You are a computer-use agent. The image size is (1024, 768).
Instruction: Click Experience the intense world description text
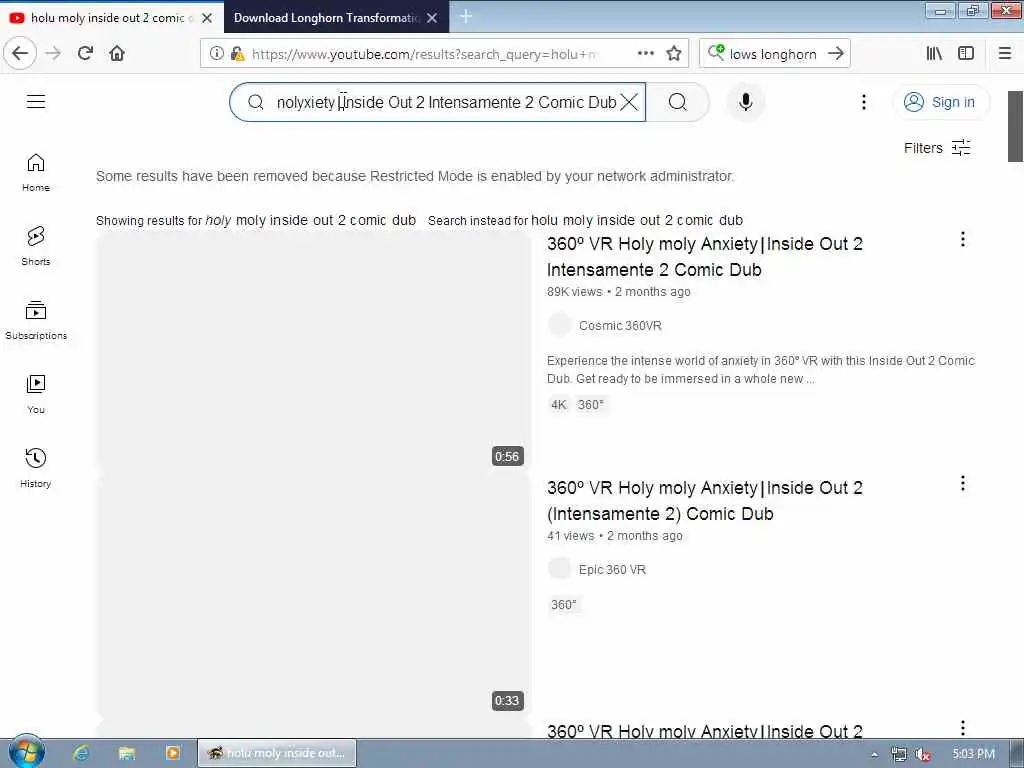pyautogui.click(x=760, y=370)
